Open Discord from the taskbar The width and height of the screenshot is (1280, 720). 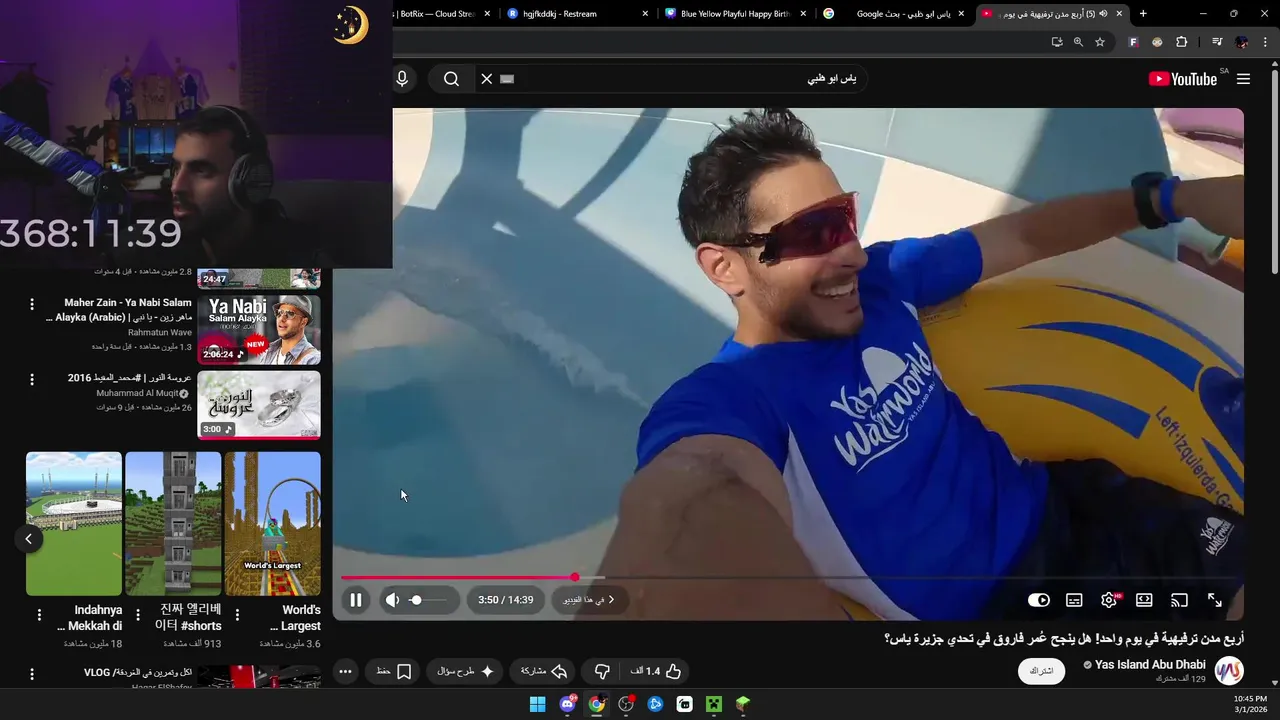[x=568, y=704]
